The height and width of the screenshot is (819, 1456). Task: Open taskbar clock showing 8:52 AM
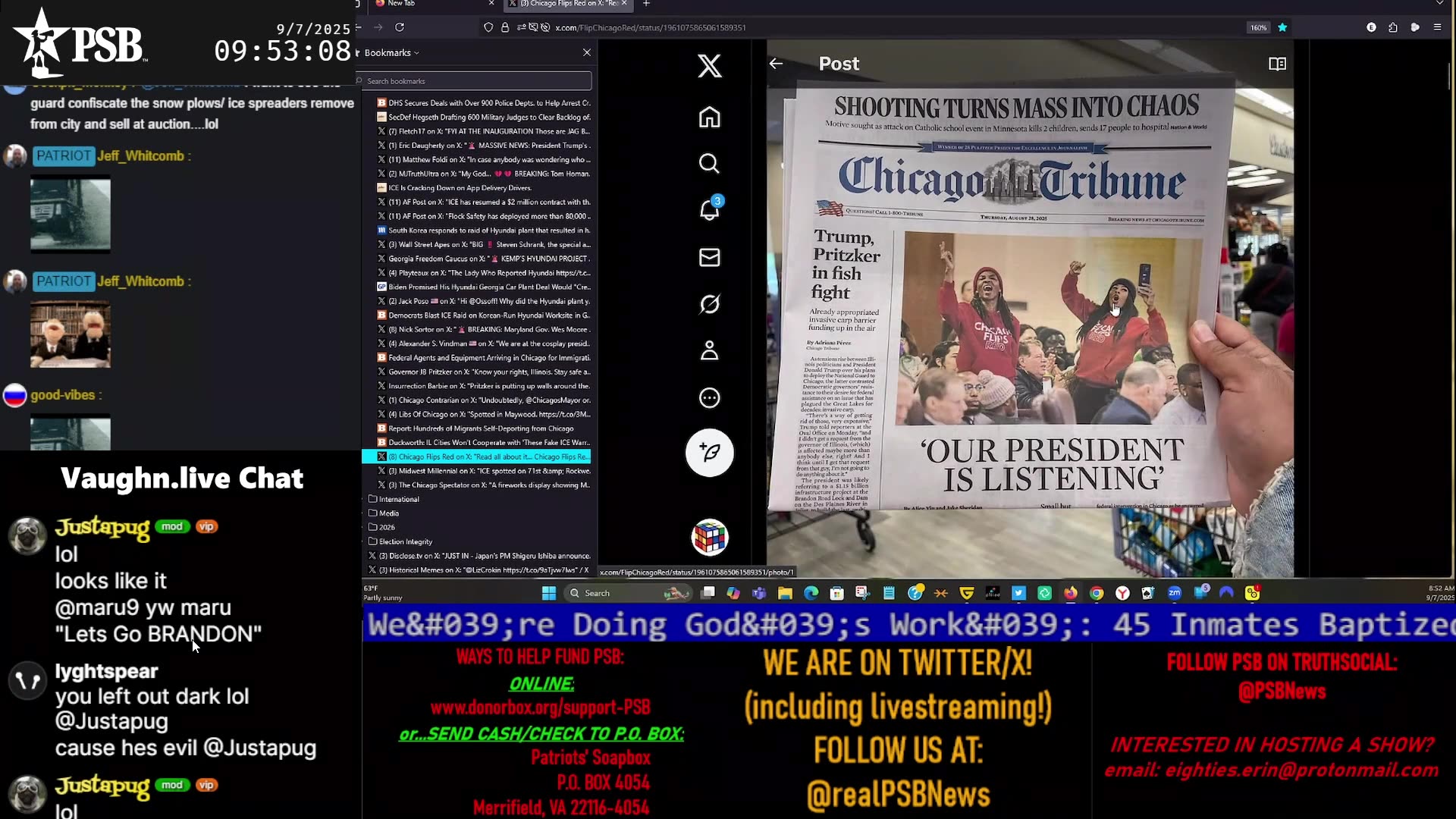(x=1440, y=593)
